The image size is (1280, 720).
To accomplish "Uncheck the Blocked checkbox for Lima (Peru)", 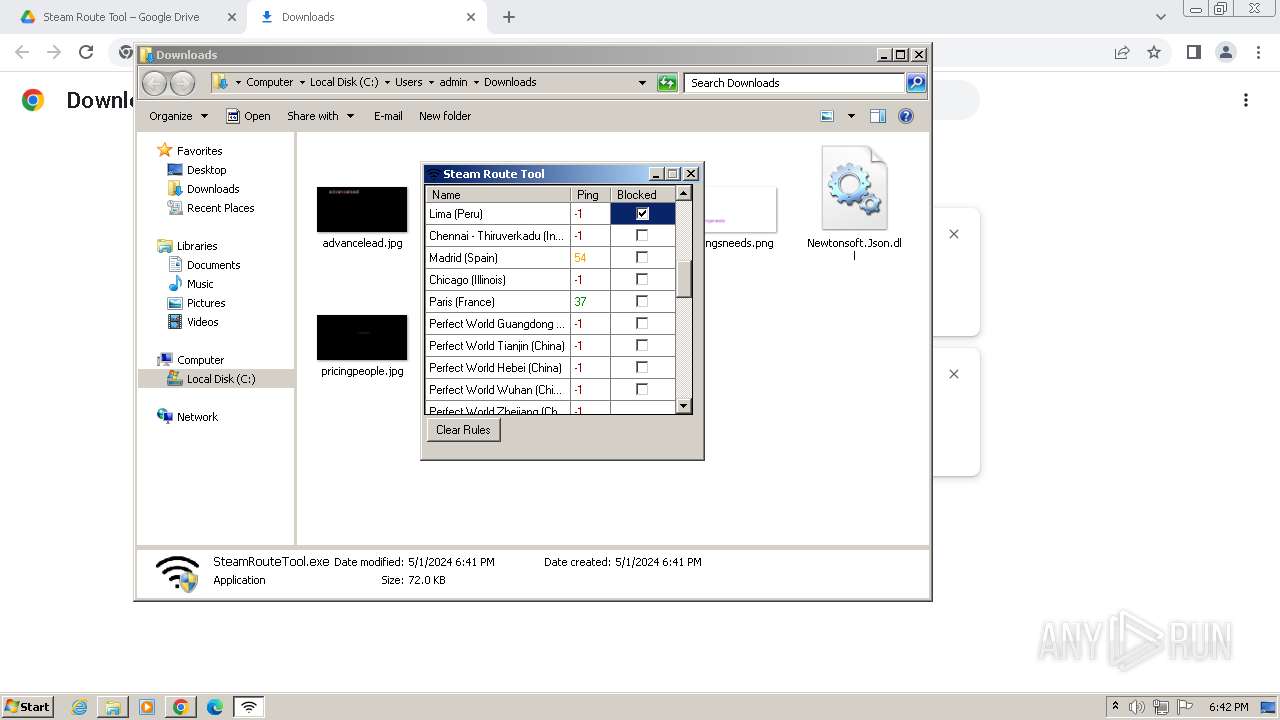I will click(x=642, y=213).
